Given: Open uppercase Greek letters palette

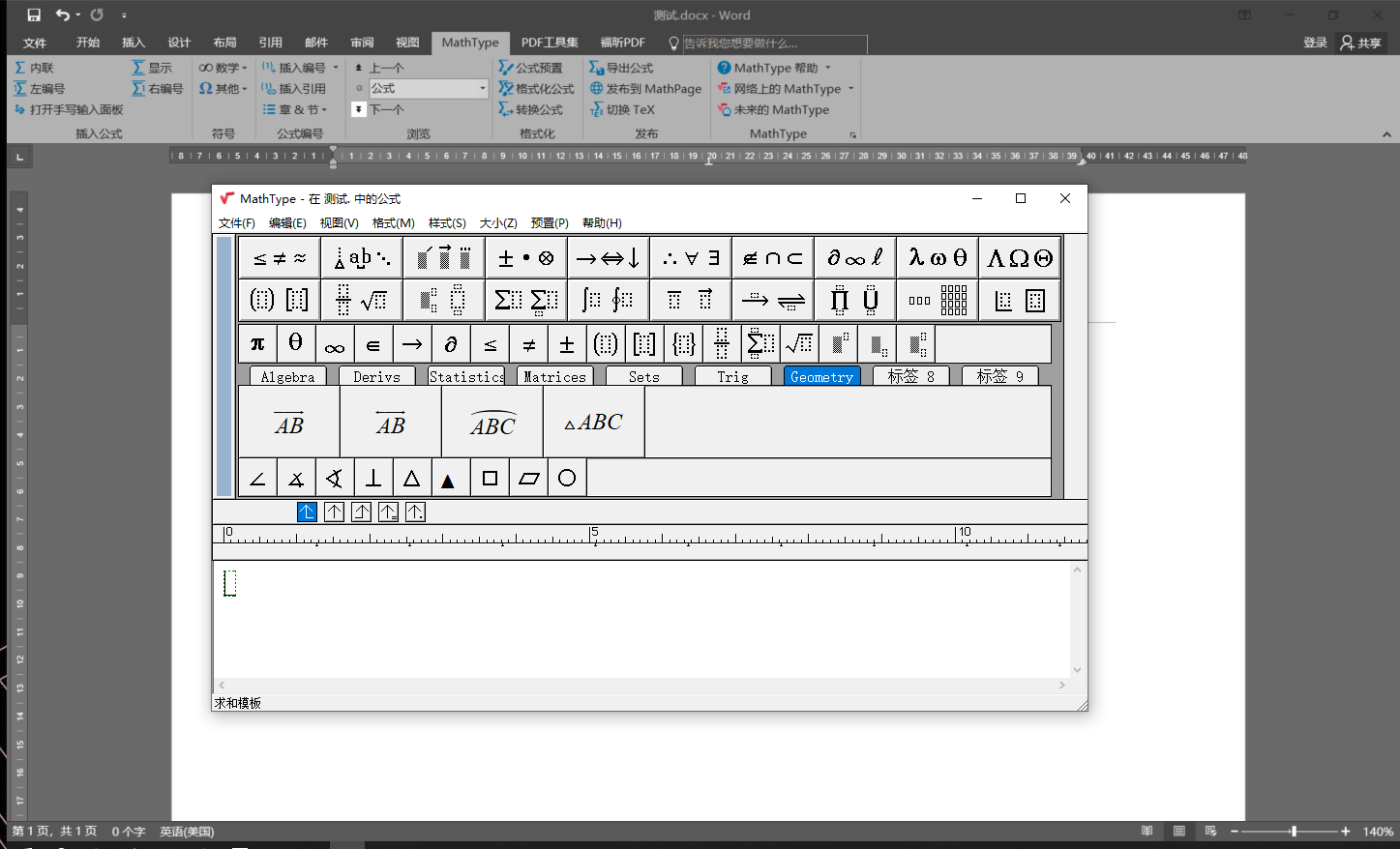Looking at the screenshot, I should (x=1019, y=258).
